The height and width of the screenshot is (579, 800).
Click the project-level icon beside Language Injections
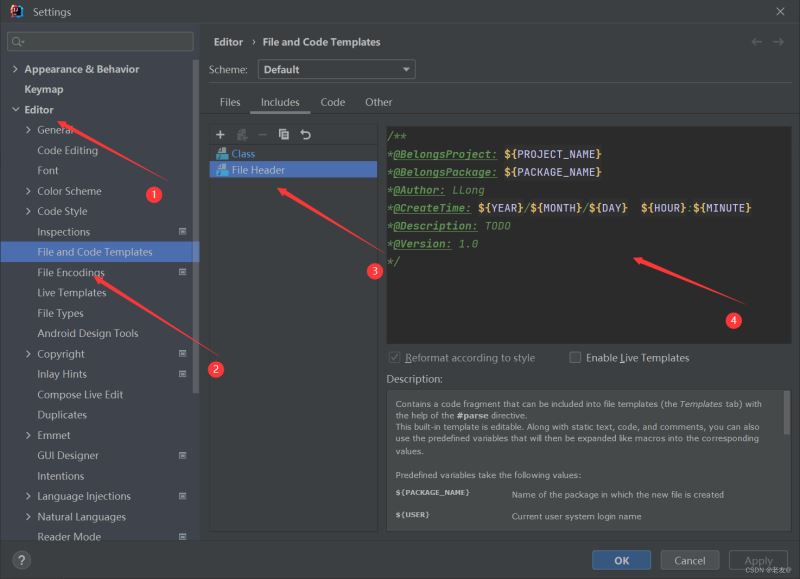tap(182, 496)
